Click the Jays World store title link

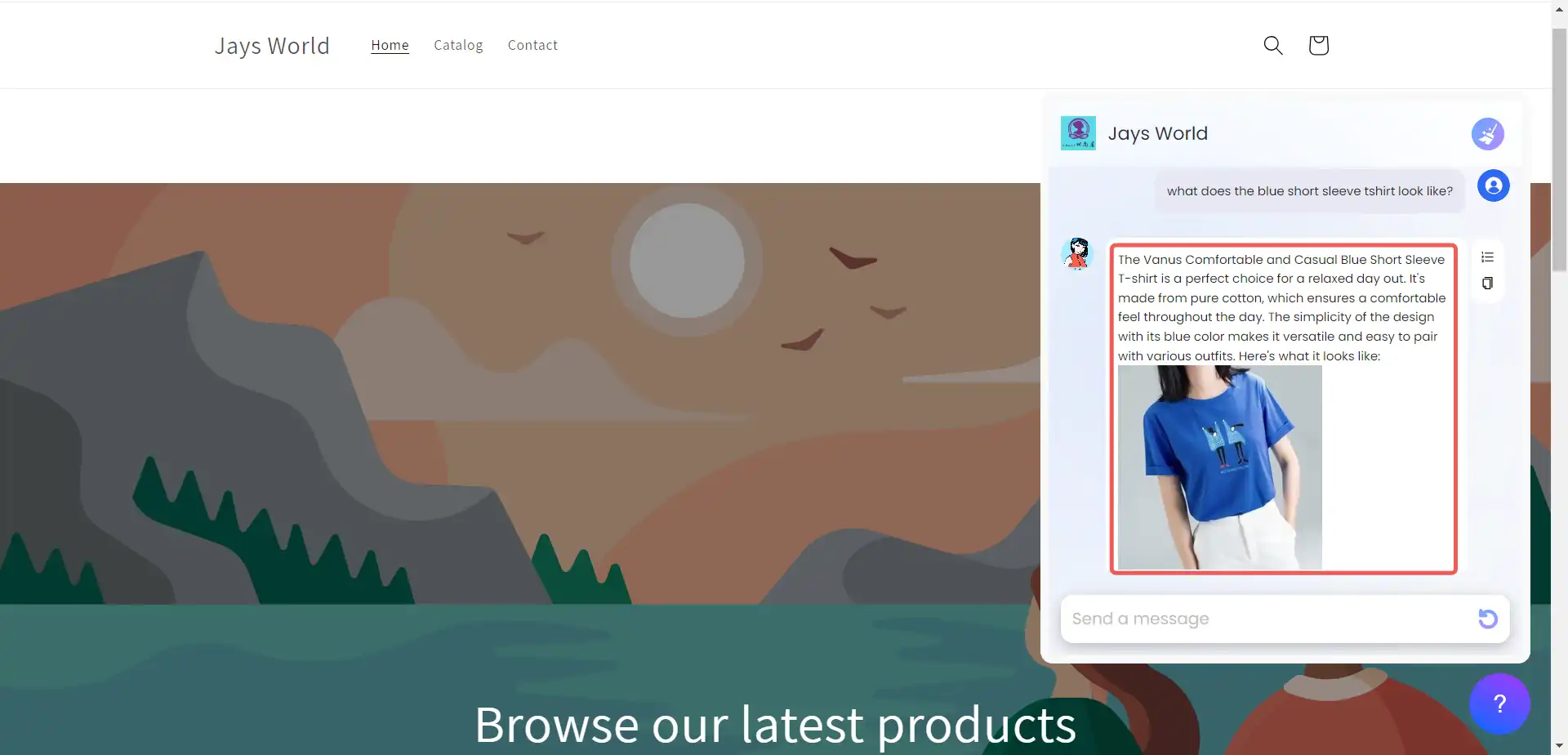coord(272,46)
